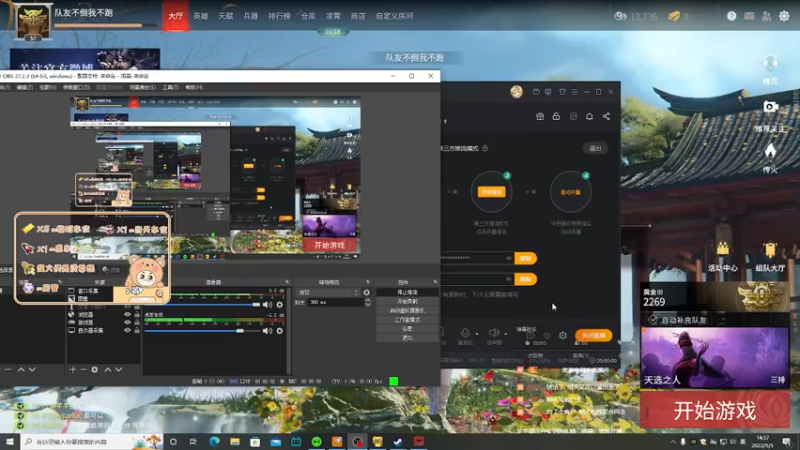800x450 pixels.
Task: Click orange 关闭直播 end stream button
Action: coord(593,335)
